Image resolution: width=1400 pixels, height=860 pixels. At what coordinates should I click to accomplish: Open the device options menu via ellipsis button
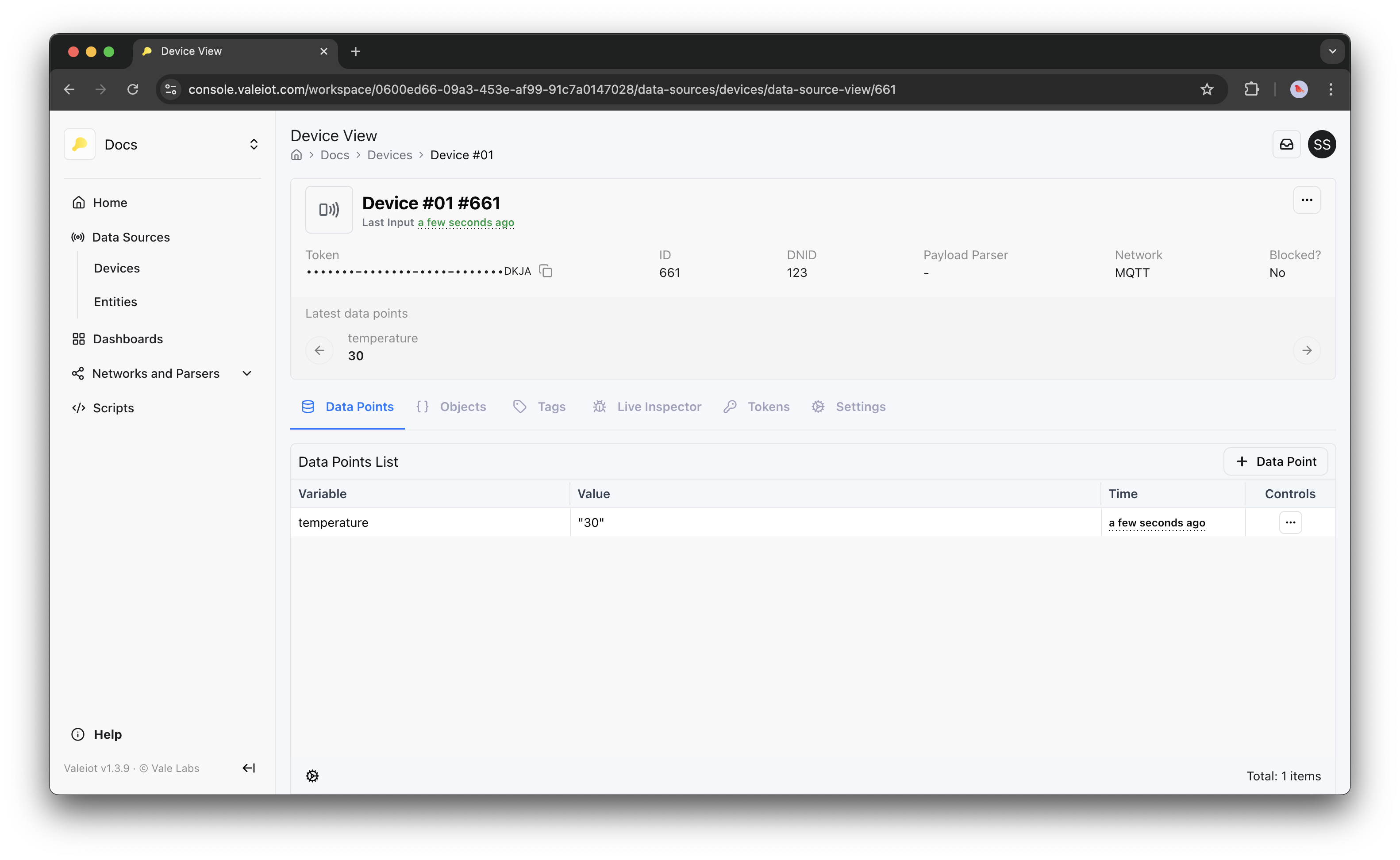[x=1307, y=200]
